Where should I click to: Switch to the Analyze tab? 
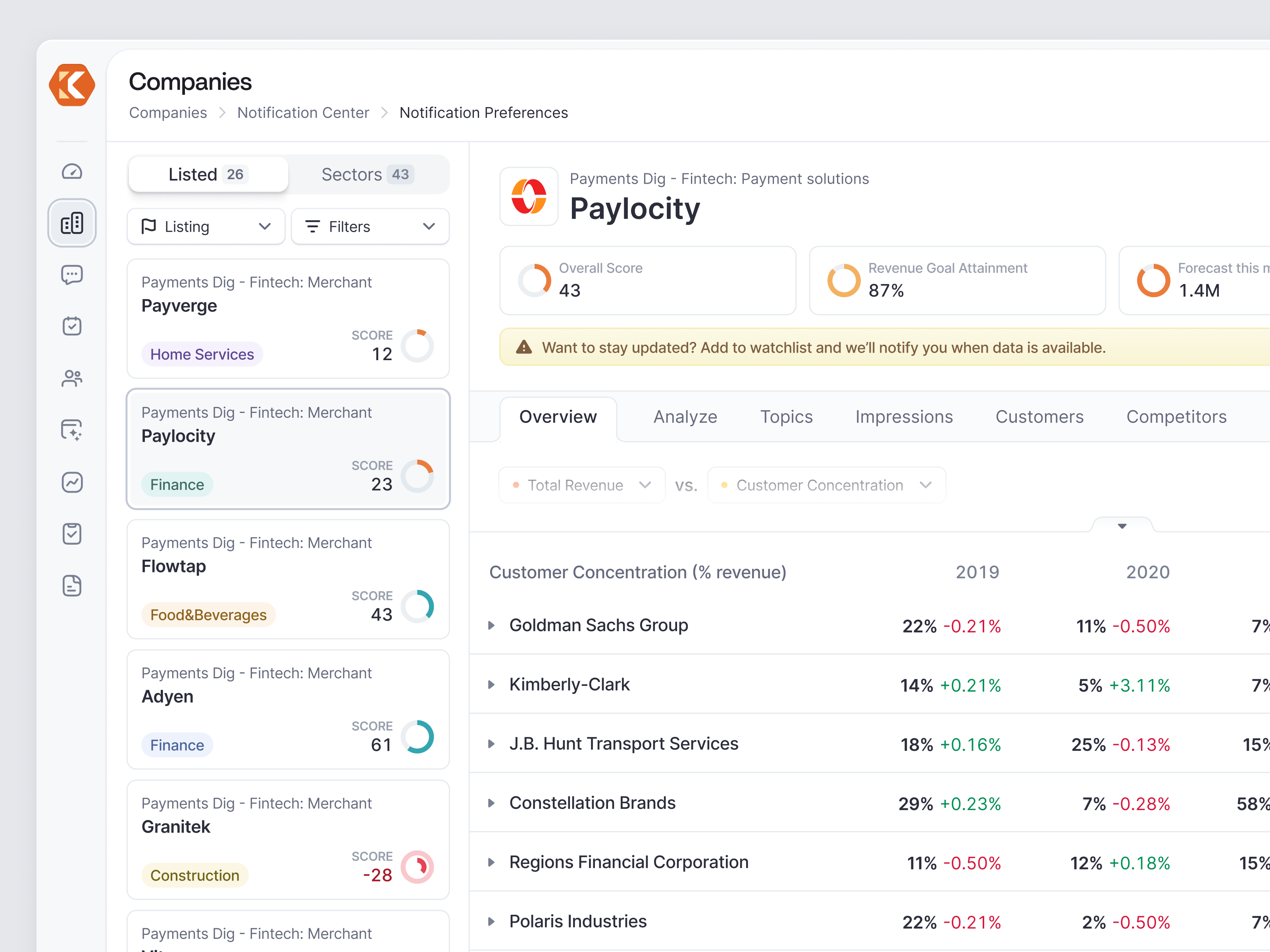point(685,417)
